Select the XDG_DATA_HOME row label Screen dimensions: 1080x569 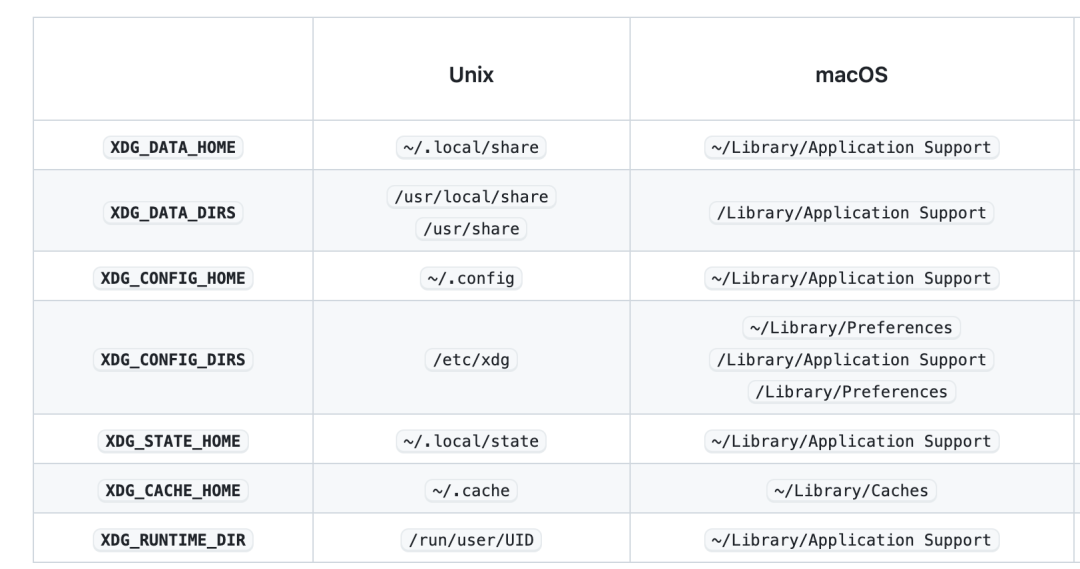click(173, 147)
